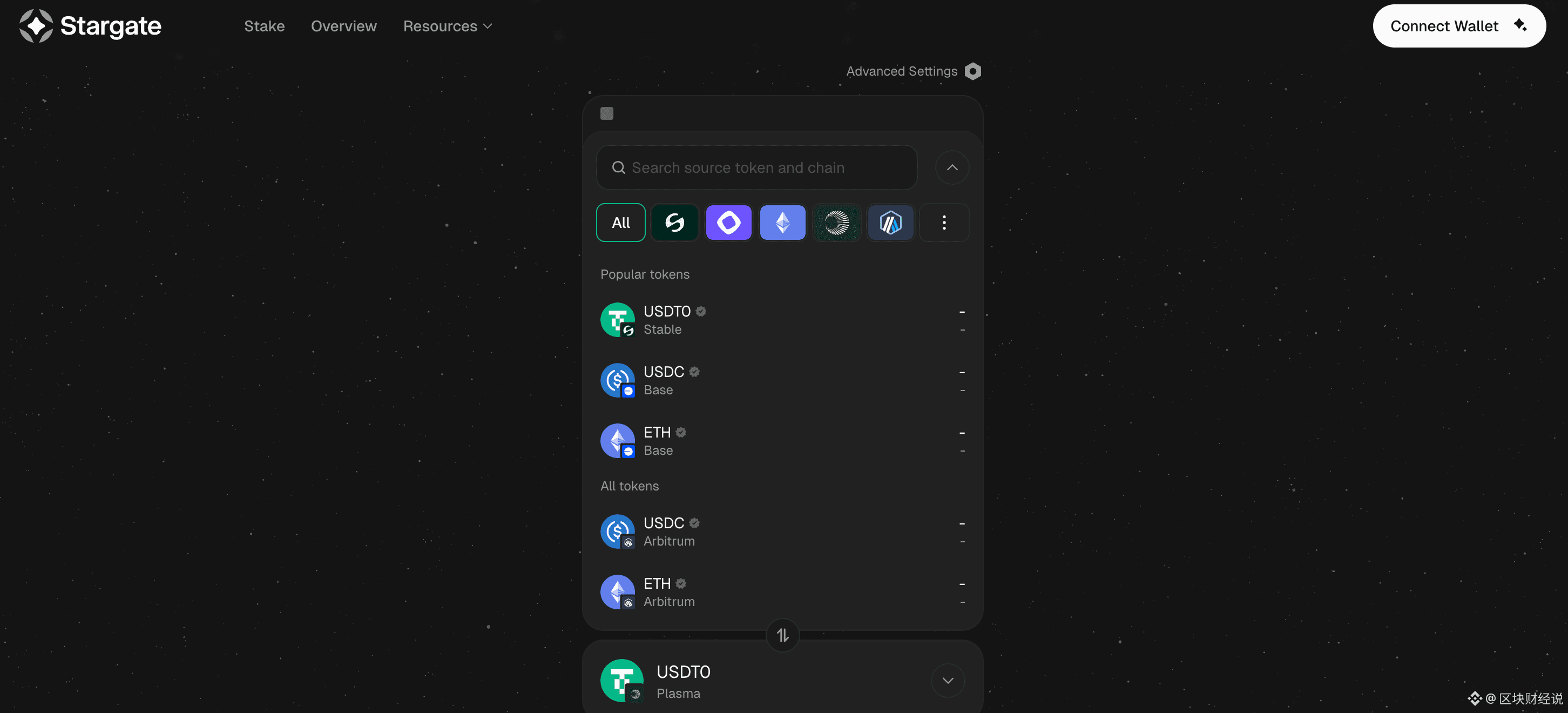Image resolution: width=1568 pixels, height=713 pixels.
Task: Filter by Plasma chain icon
Action: coord(836,223)
